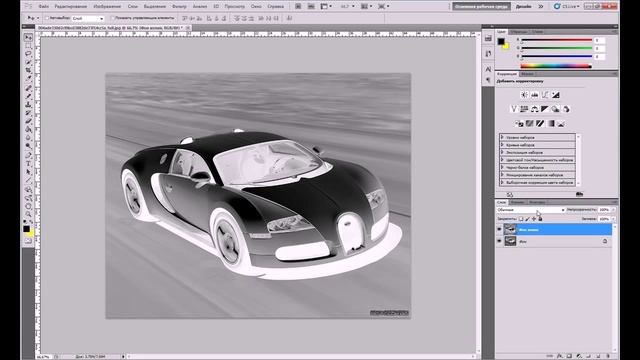Expand Кривые наборов presets
This screenshot has height=360, width=640.
click(x=502, y=145)
